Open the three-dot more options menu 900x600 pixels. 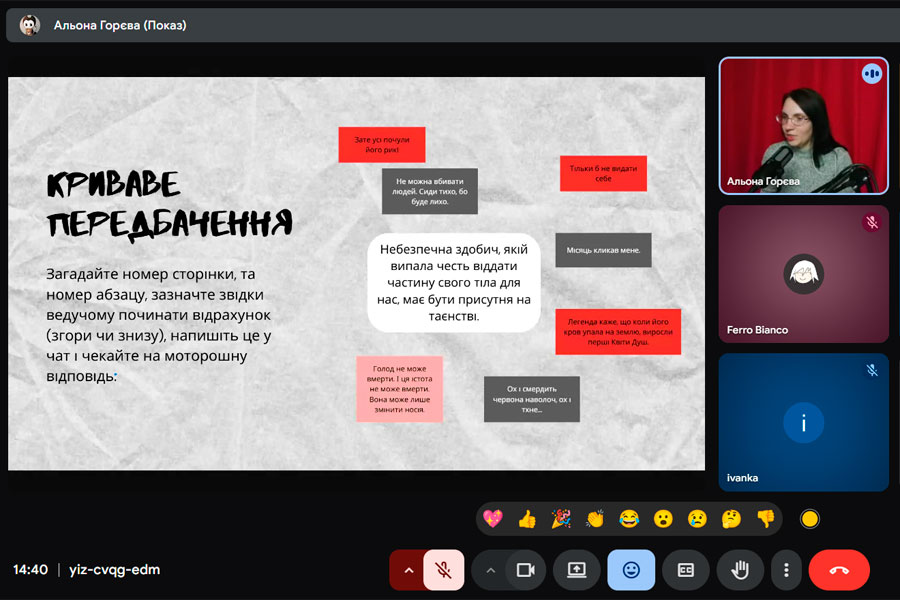pyautogui.click(x=787, y=570)
